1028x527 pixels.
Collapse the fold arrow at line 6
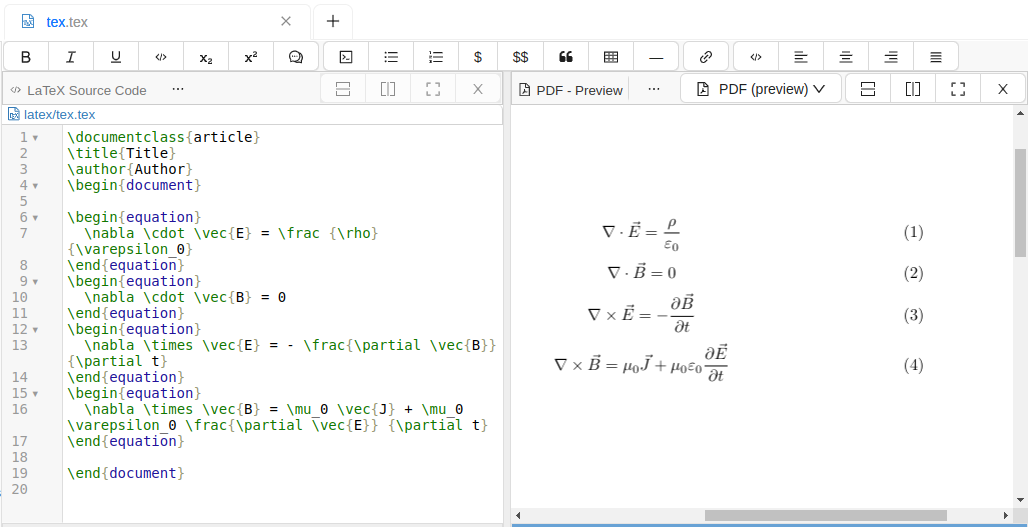click(36, 217)
